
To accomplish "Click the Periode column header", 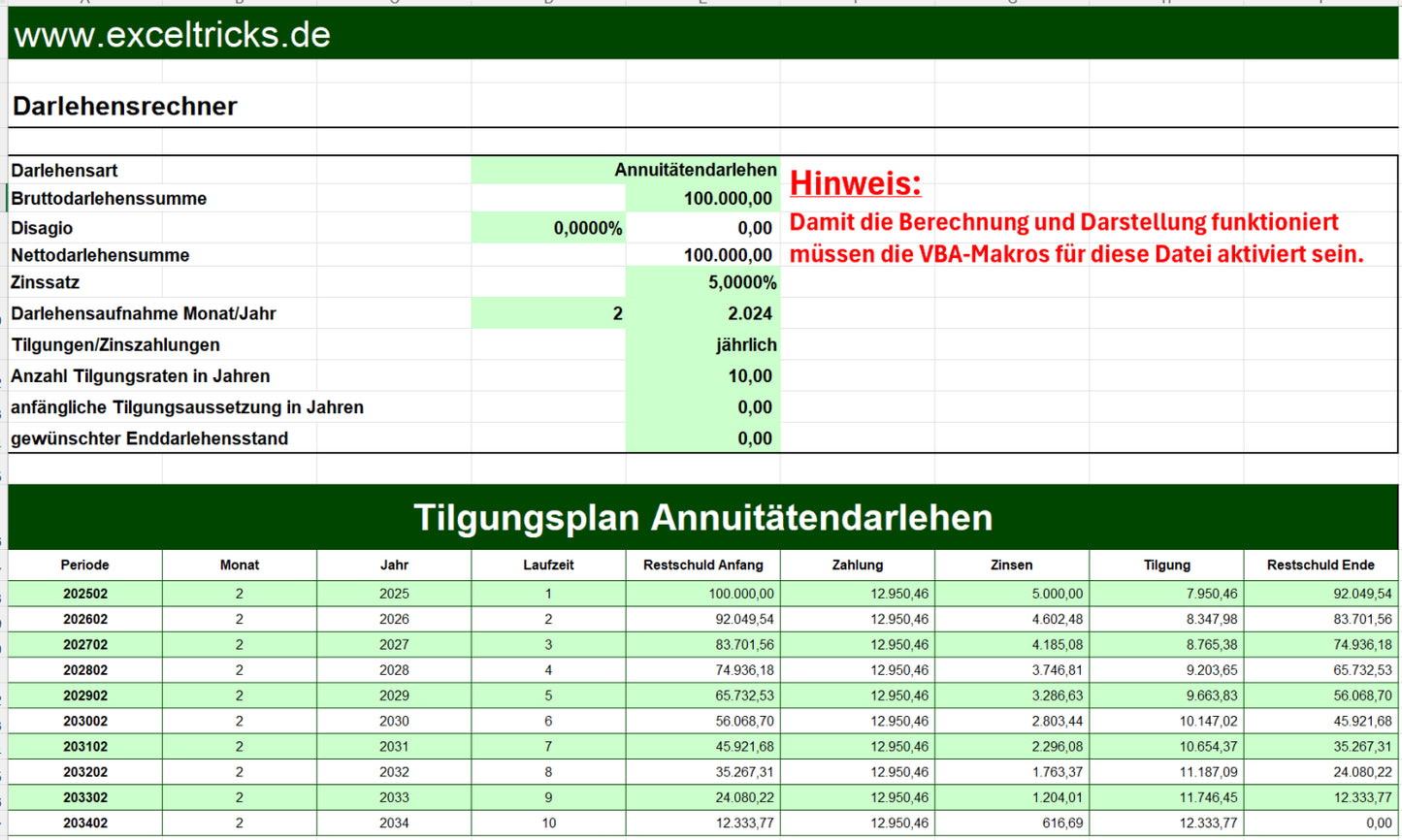I will tap(85, 565).
